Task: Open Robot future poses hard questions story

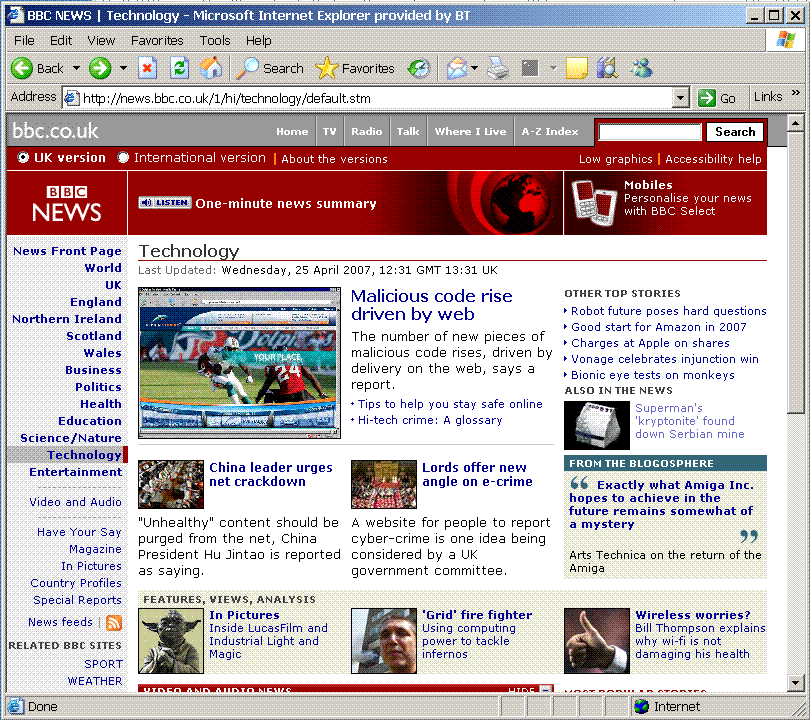Action: tap(668, 311)
